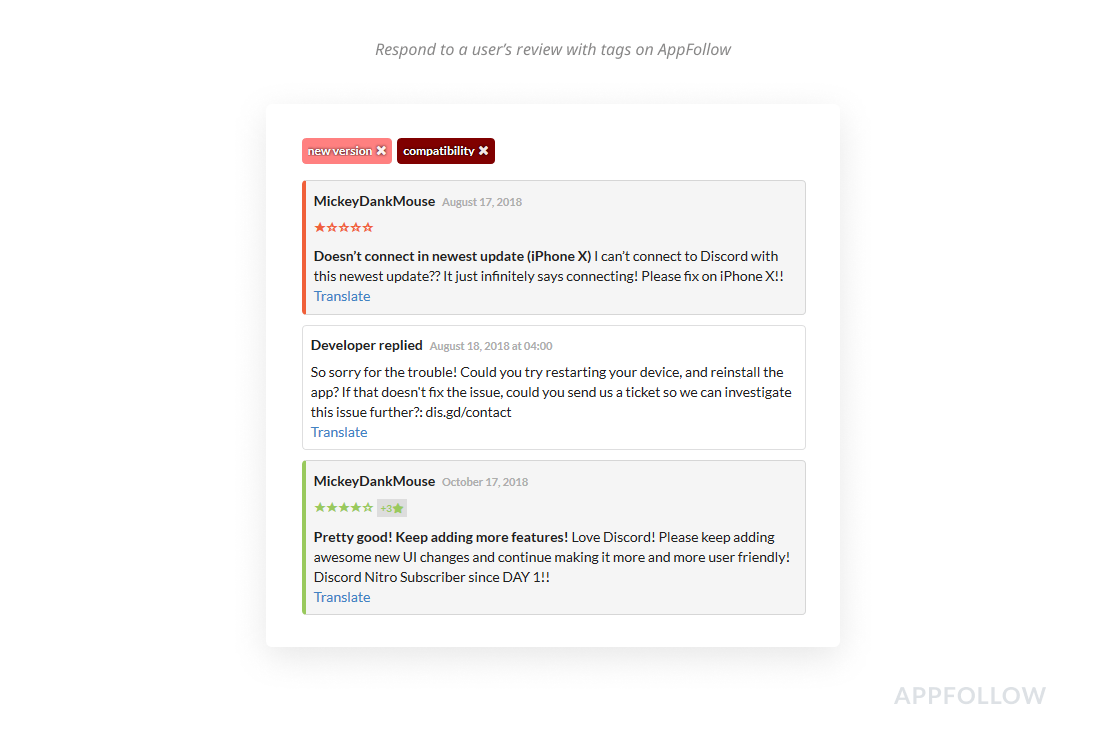Click the one-star rating on the first review
1106x744 pixels.
click(343, 228)
